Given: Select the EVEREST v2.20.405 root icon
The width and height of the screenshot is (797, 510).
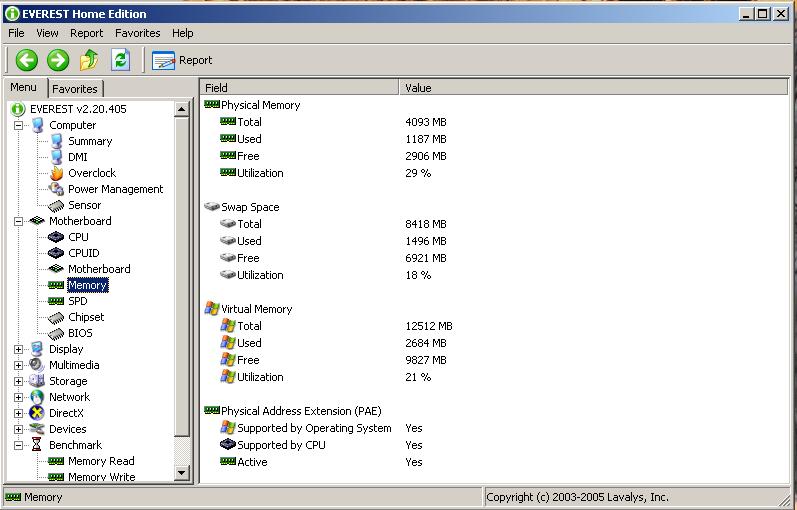Looking at the screenshot, I should pos(18,109).
